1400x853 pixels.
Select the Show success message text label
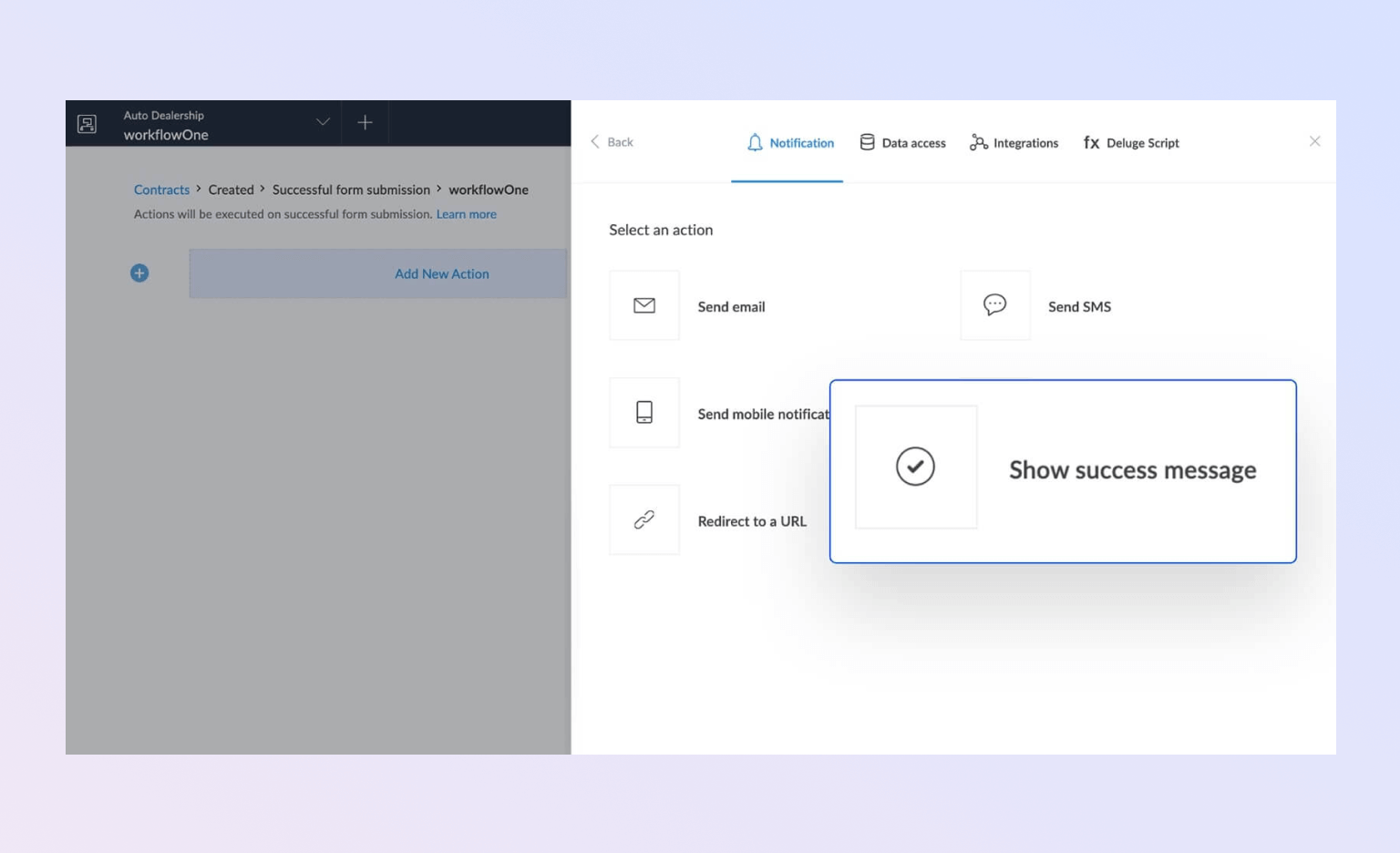[x=1132, y=470]
